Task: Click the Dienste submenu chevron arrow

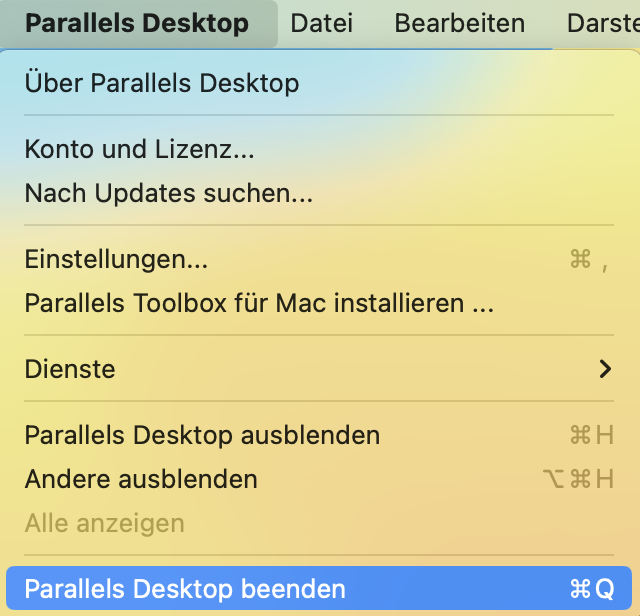Action: coord(605,369)
